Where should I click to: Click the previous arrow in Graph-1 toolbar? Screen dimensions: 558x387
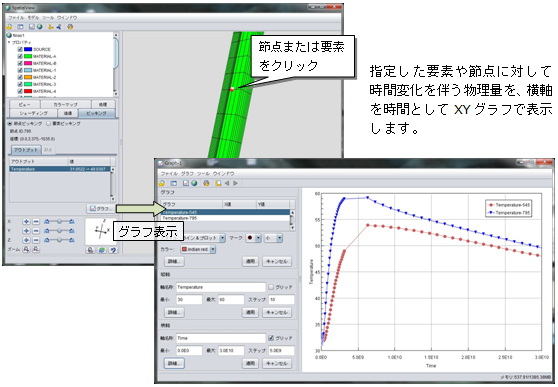pos(227,183)
